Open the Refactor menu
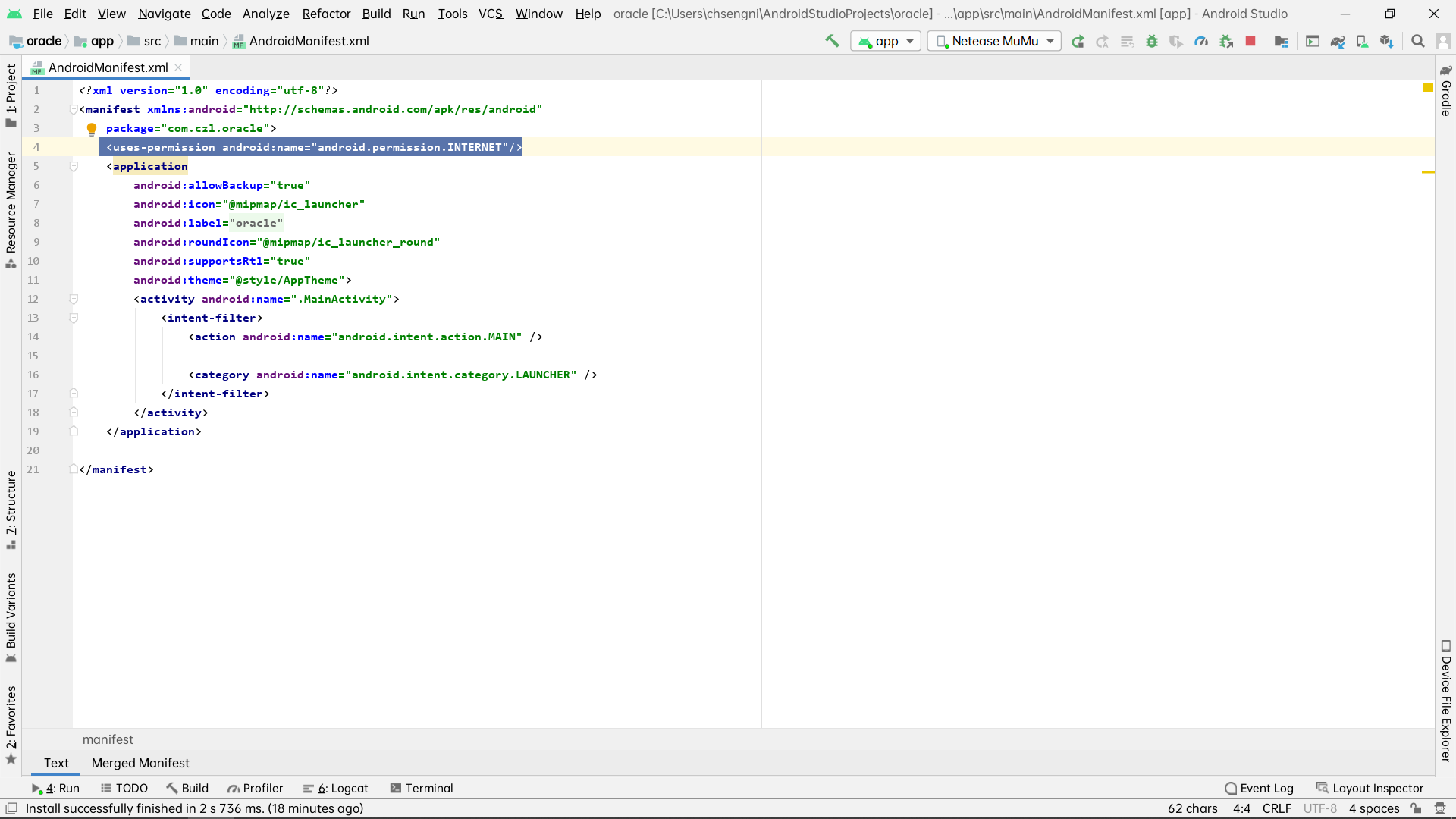The height and width of the screenshot is (819, 1456). (326, 14)
